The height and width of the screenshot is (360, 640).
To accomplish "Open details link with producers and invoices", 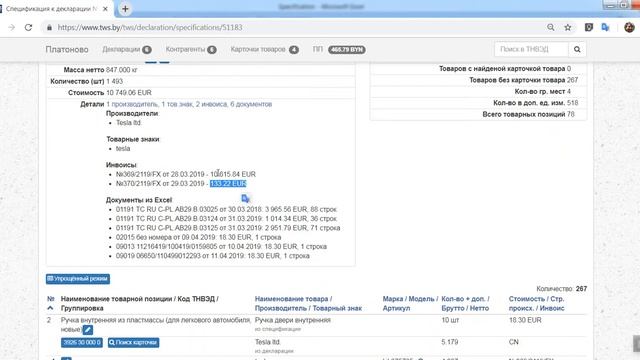I will pyautogui.click(x=189, y=104).
